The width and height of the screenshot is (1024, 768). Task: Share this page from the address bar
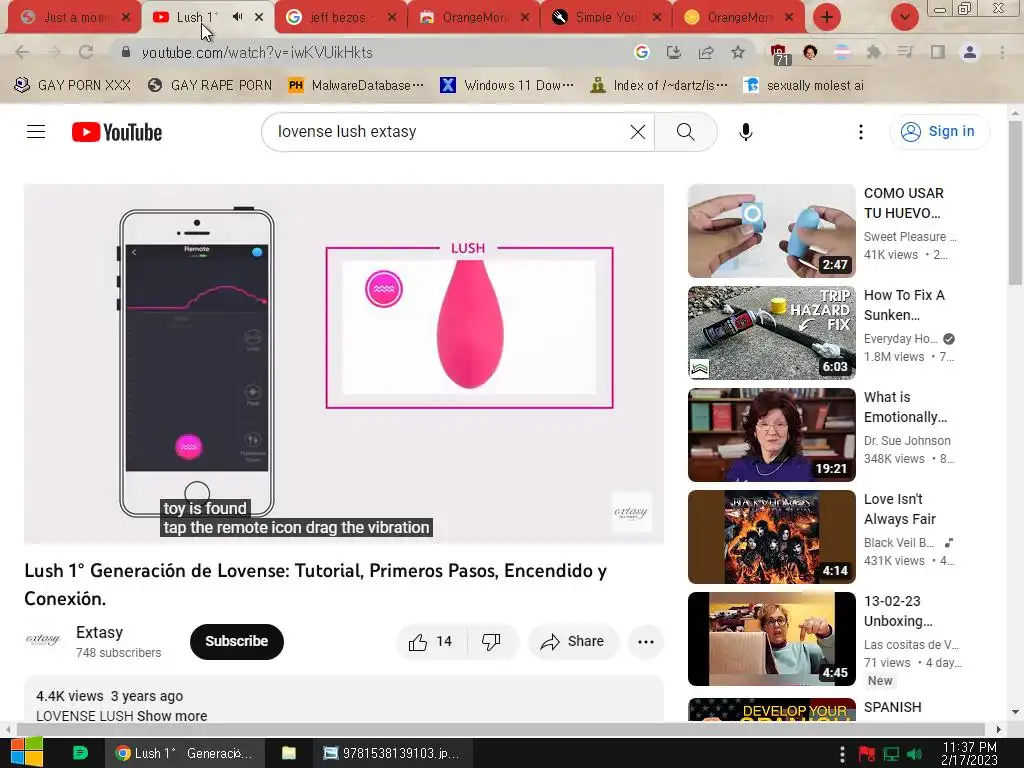(x=705, y=52)
